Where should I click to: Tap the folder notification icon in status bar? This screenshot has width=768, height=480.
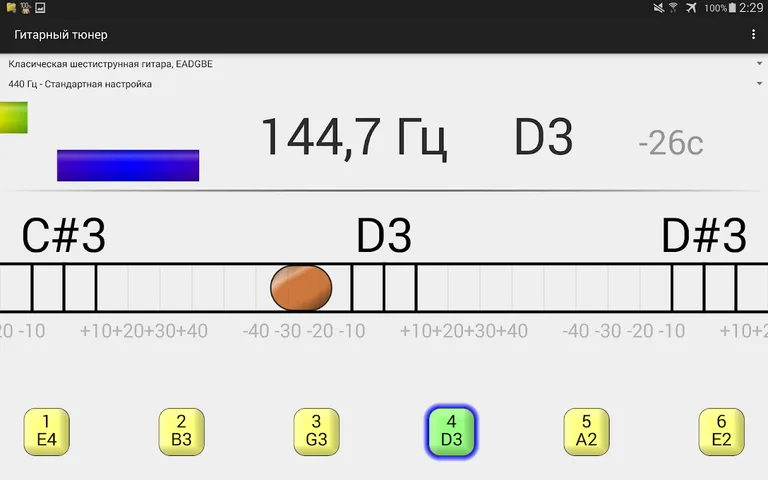(11, 8)
